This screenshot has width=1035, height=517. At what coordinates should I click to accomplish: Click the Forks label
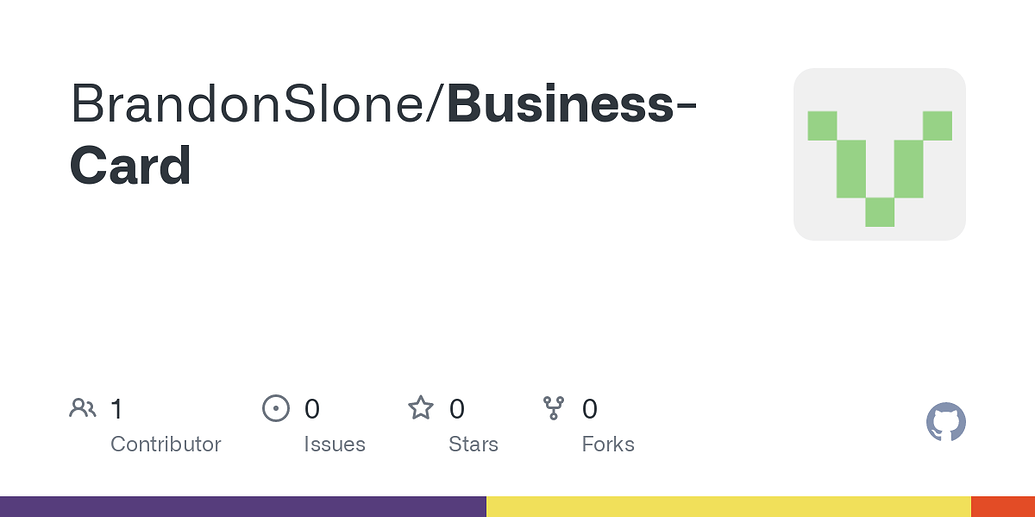608,444
